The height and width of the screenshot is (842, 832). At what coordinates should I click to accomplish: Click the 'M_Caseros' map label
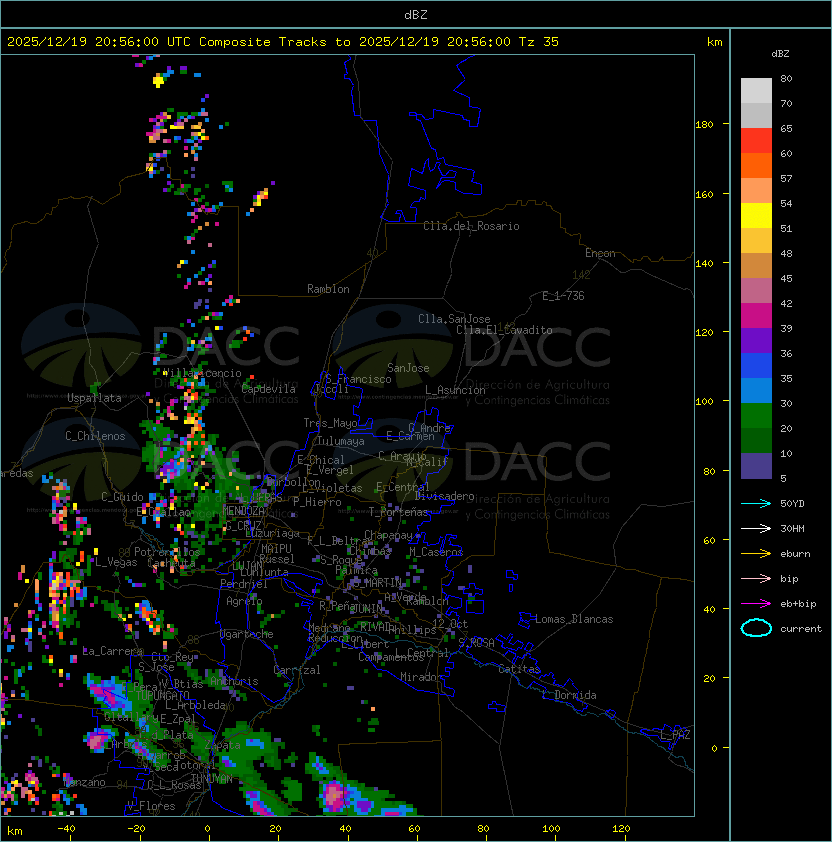pyautogui.click(x=436, y=552)
